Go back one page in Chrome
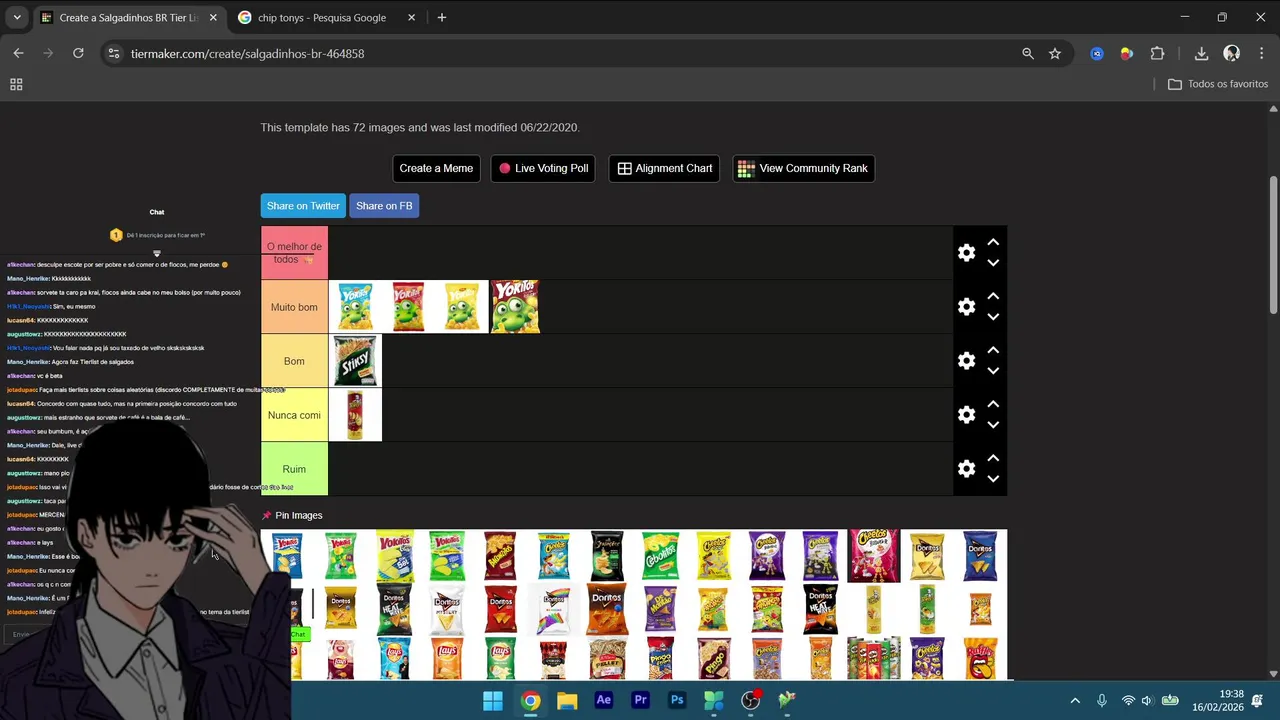The height and width of the screenshot is (720, 1280). 18,53
